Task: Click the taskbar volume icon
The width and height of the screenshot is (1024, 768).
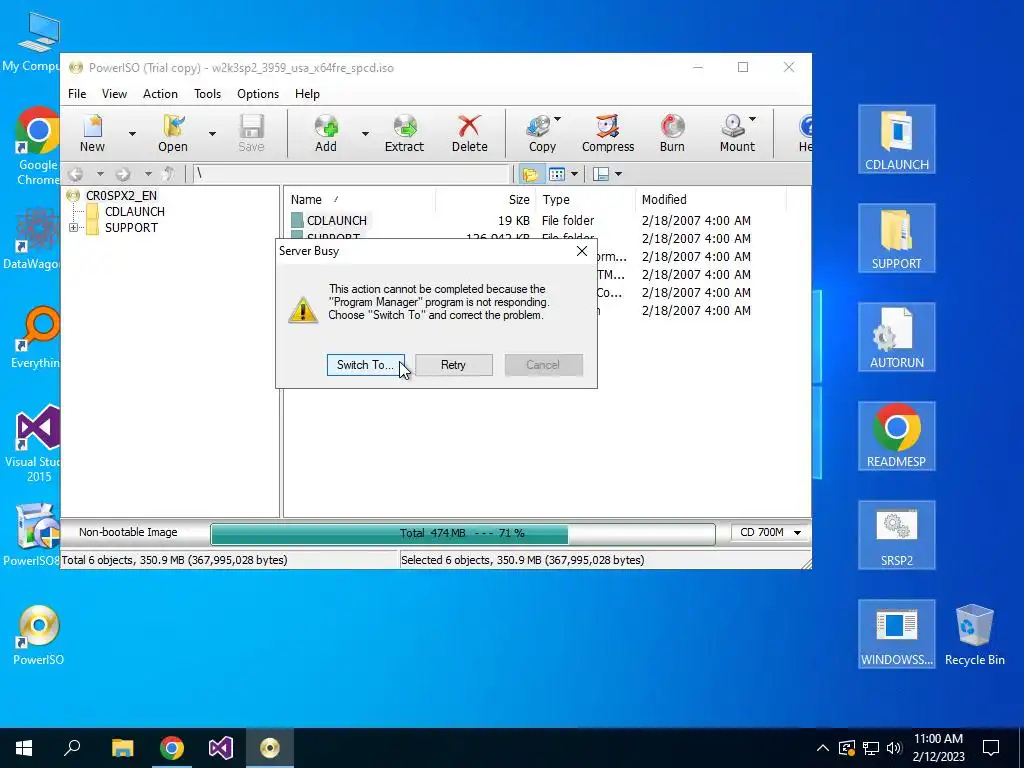Action: click(895, 748)
